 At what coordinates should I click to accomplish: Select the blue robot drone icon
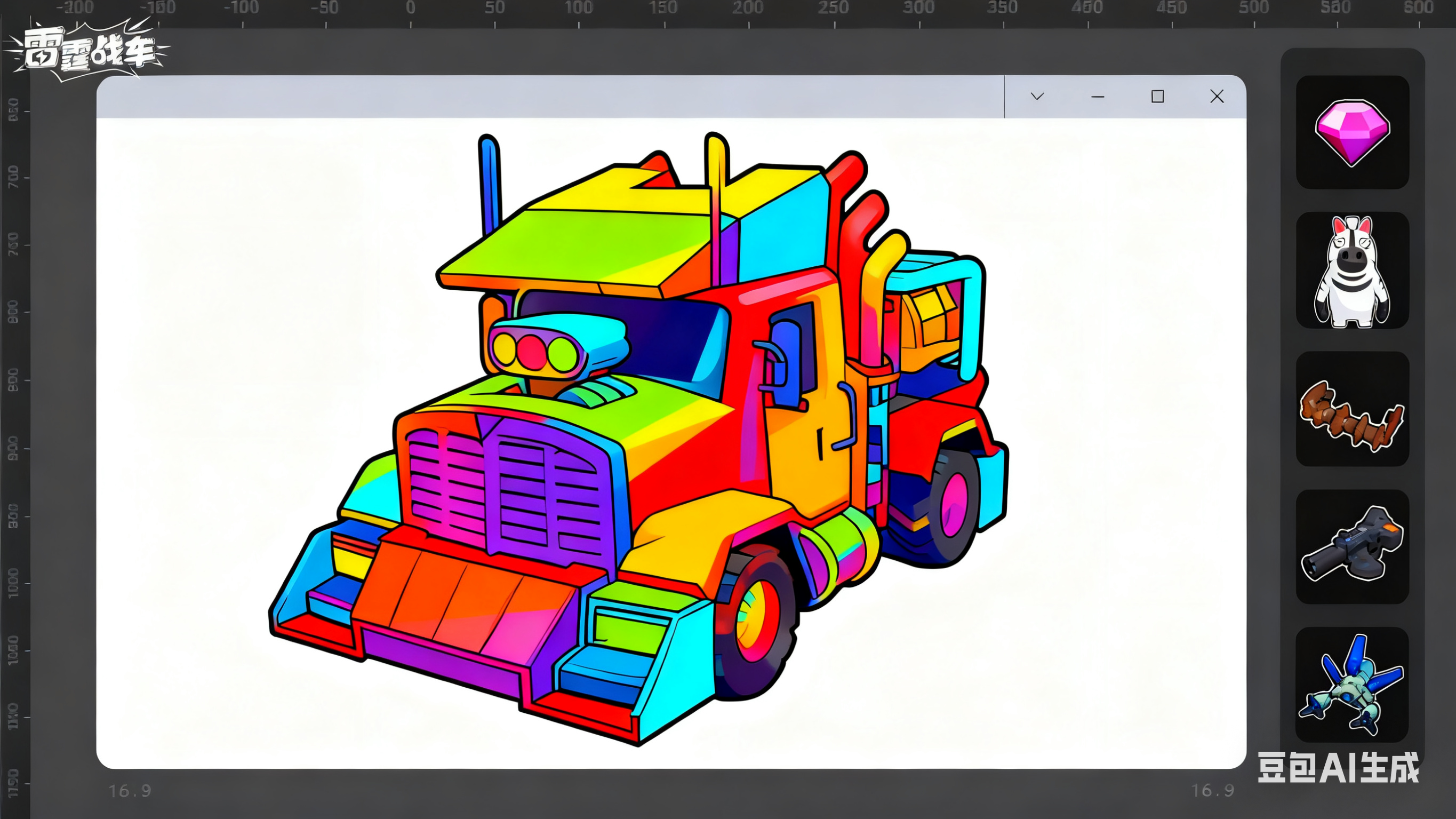(1352, 685)
